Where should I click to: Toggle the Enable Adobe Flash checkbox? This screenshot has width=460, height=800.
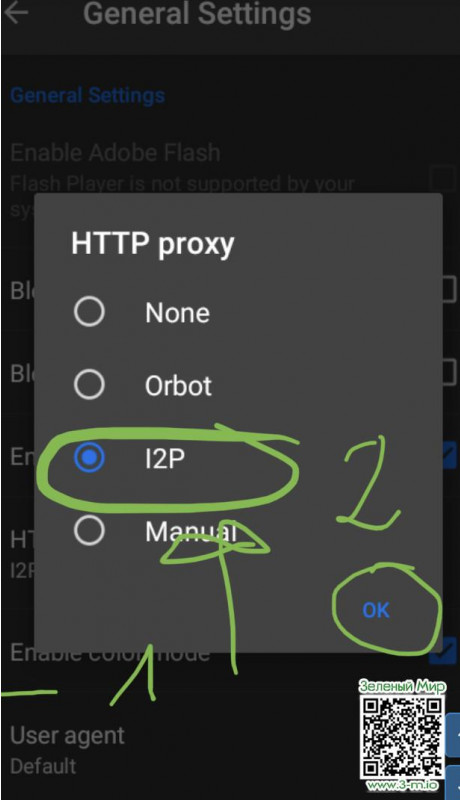[442, 179]
